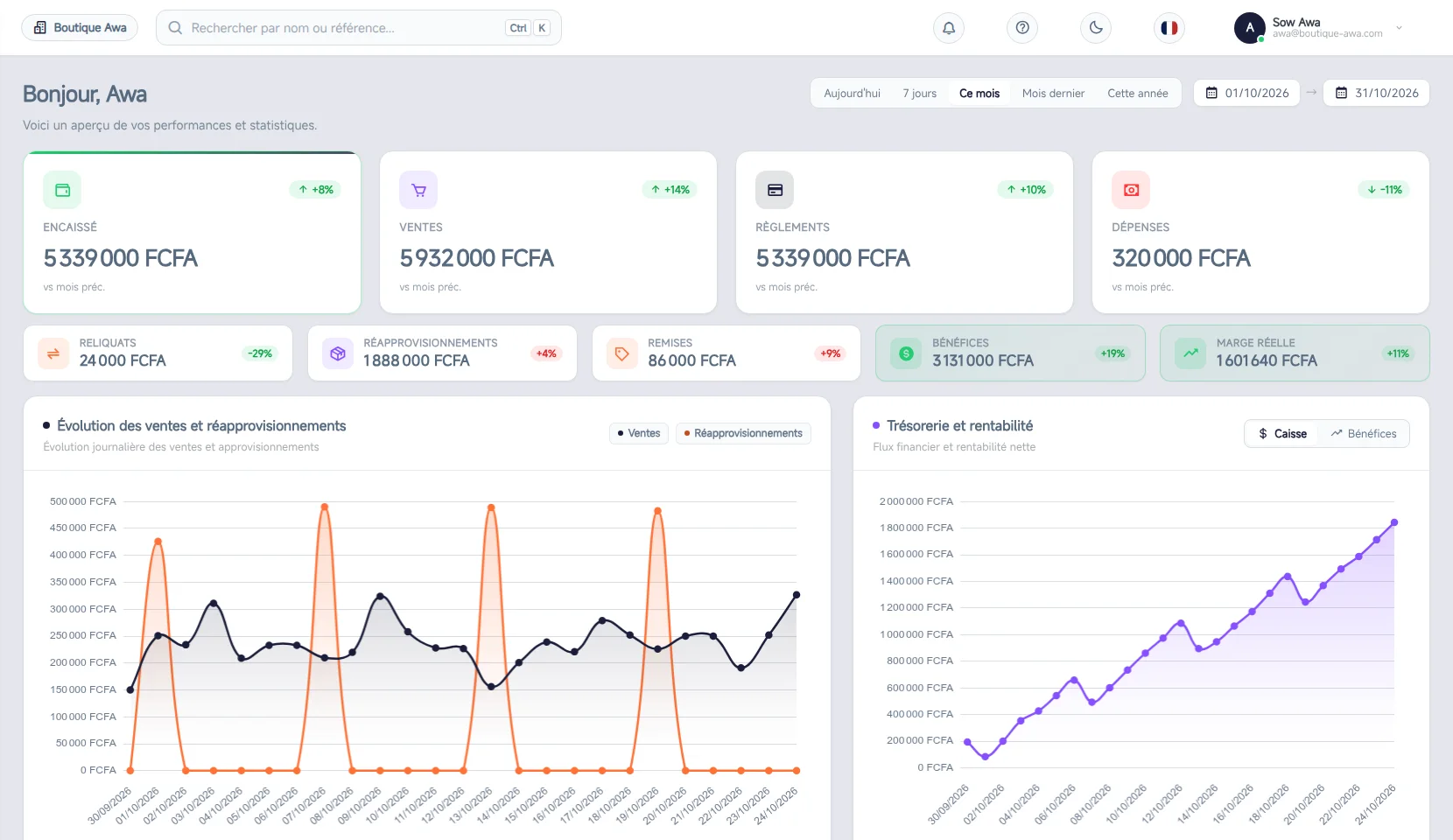This screenshot has height=840, width=1453.
Task: Select the Mois dernier period tab
Action: coord(1053,93)
